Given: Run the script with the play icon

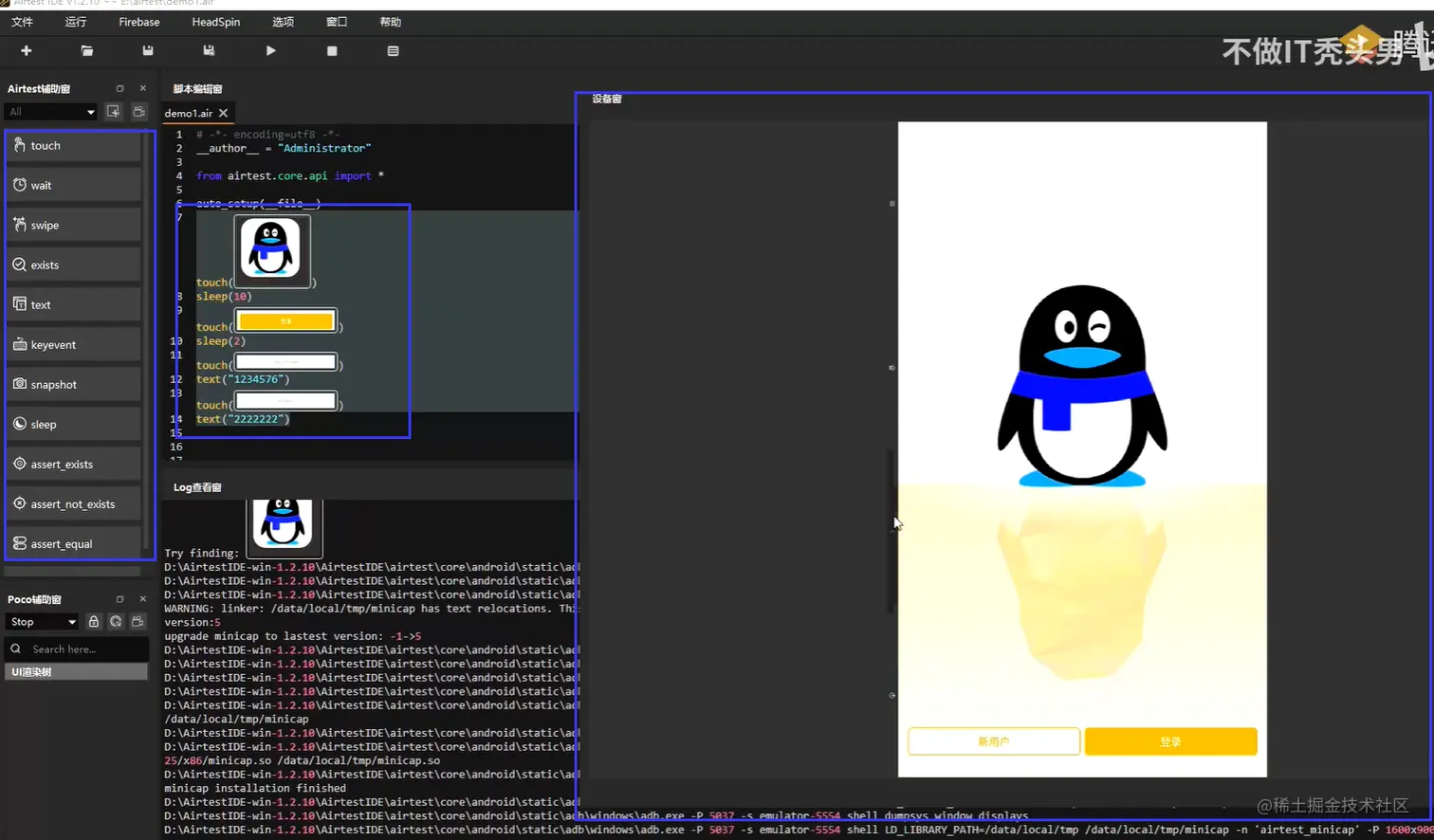Looking at the screenshot, I should coord(271,50).
